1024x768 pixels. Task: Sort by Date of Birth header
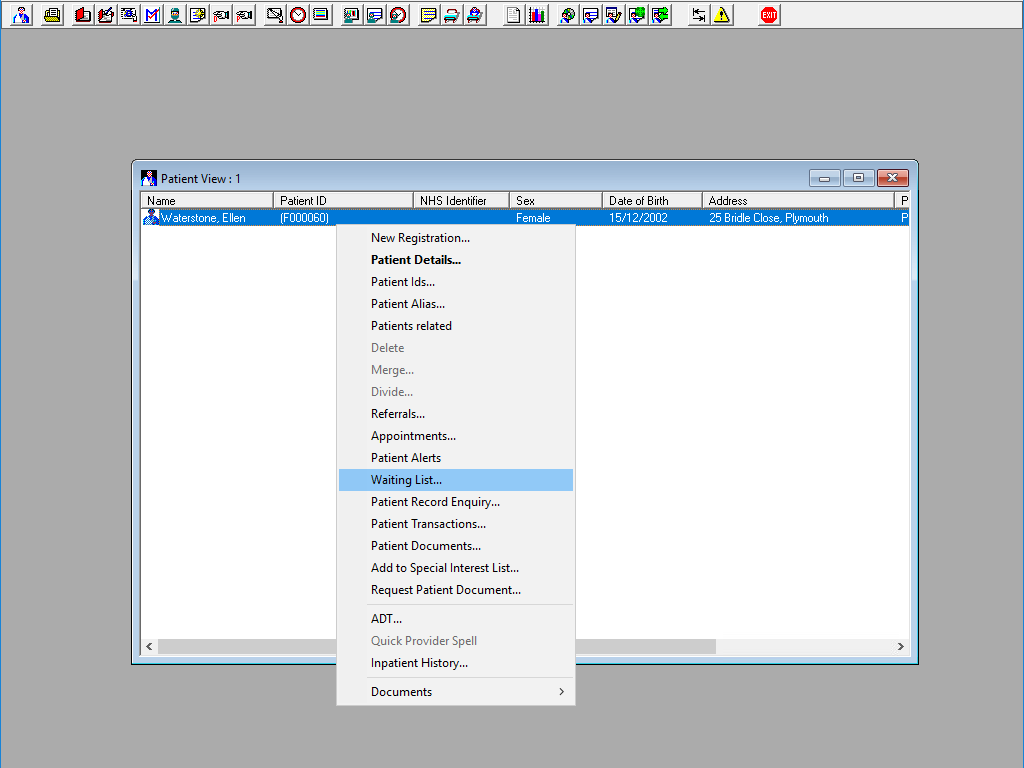pos(652,200)
